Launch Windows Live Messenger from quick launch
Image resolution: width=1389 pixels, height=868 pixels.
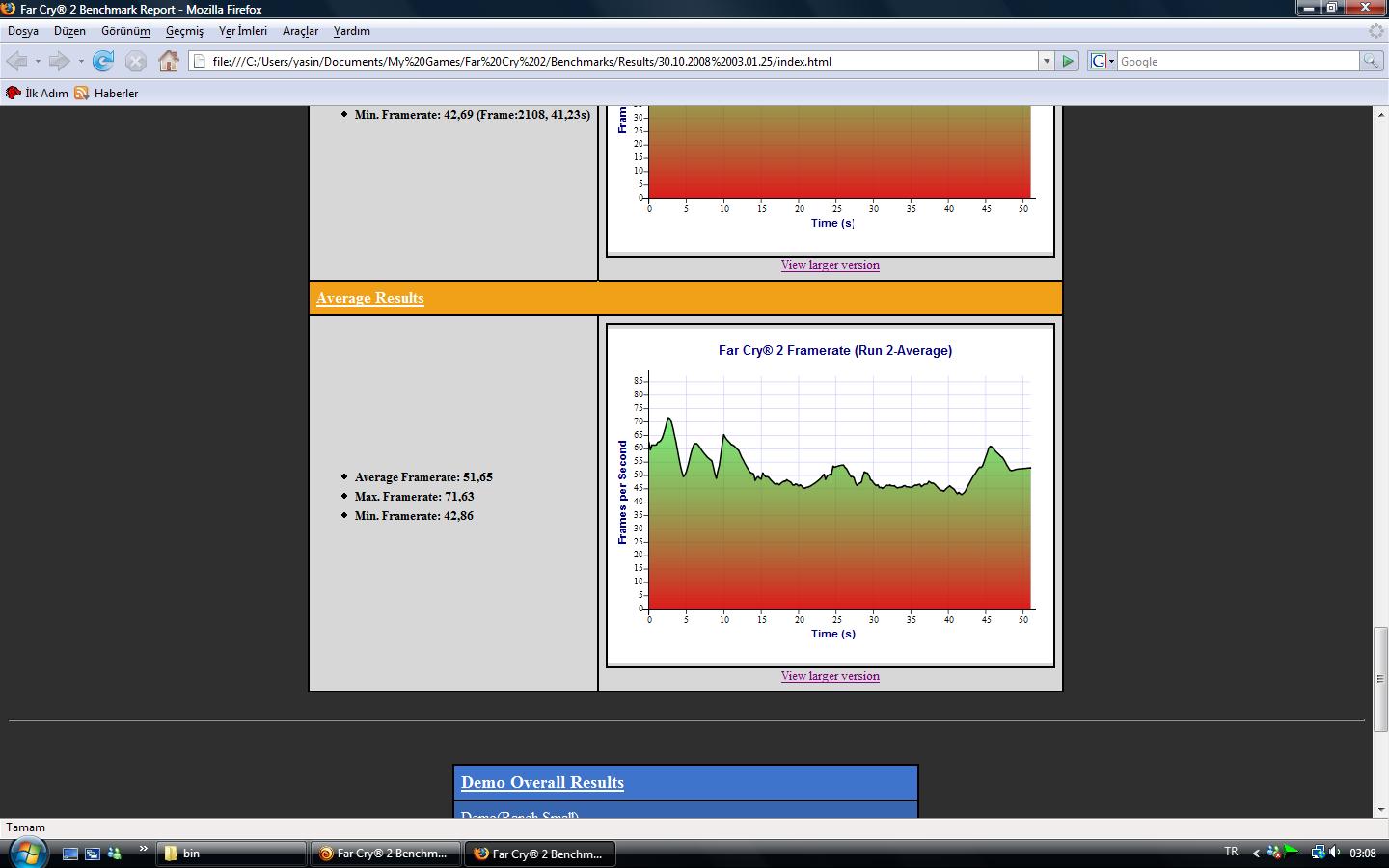(x=115, y=854)
